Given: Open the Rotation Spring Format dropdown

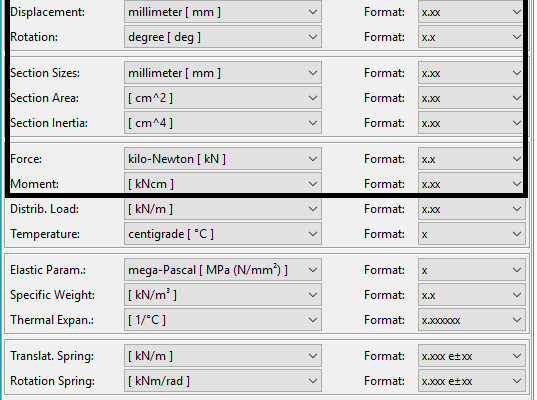Looking at the screenshot, I should 472,381.
